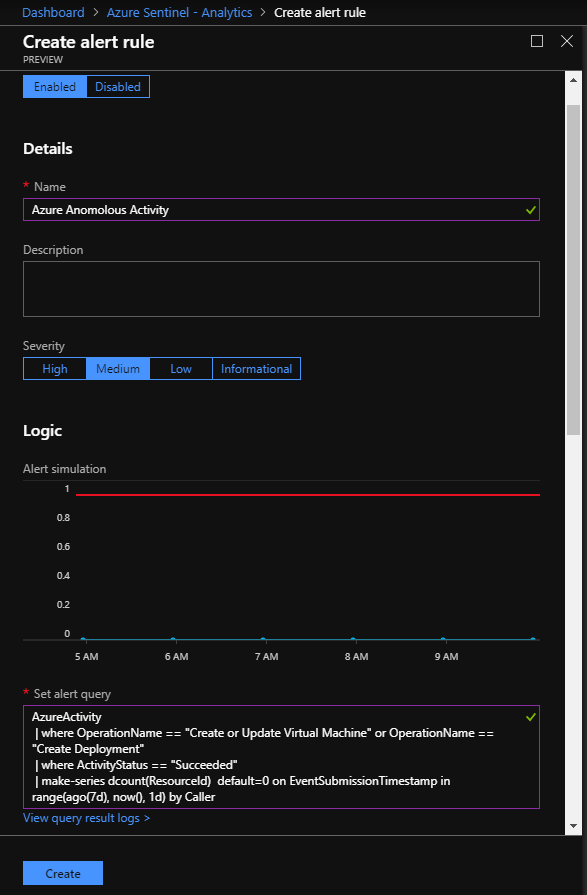Click inside the Set alert query editor
The height and width of the screenshot is (895, 587).
pos(281,757)
